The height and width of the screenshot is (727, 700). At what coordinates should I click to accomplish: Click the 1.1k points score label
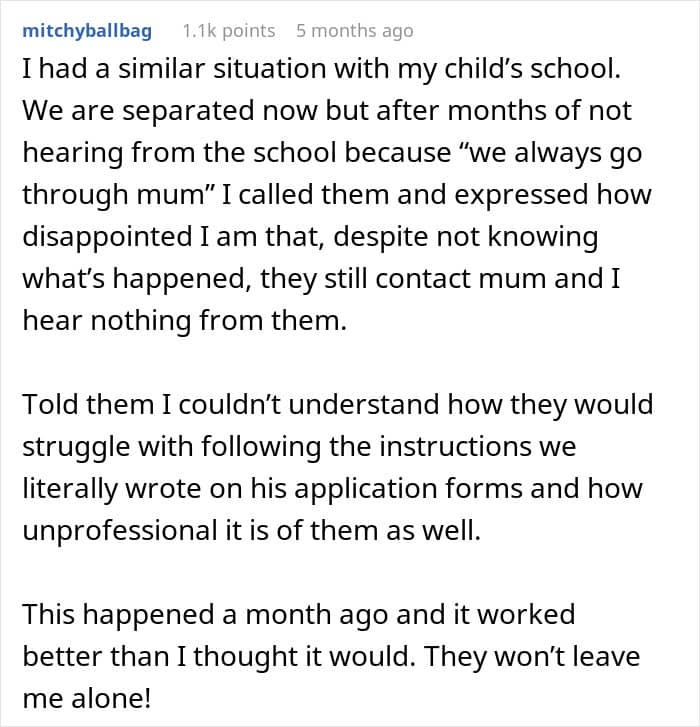[229, 31]
